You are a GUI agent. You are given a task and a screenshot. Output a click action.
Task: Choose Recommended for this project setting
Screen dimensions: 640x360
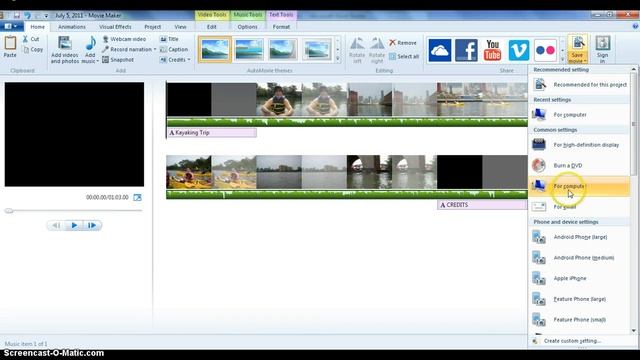(x=579, y=84)
